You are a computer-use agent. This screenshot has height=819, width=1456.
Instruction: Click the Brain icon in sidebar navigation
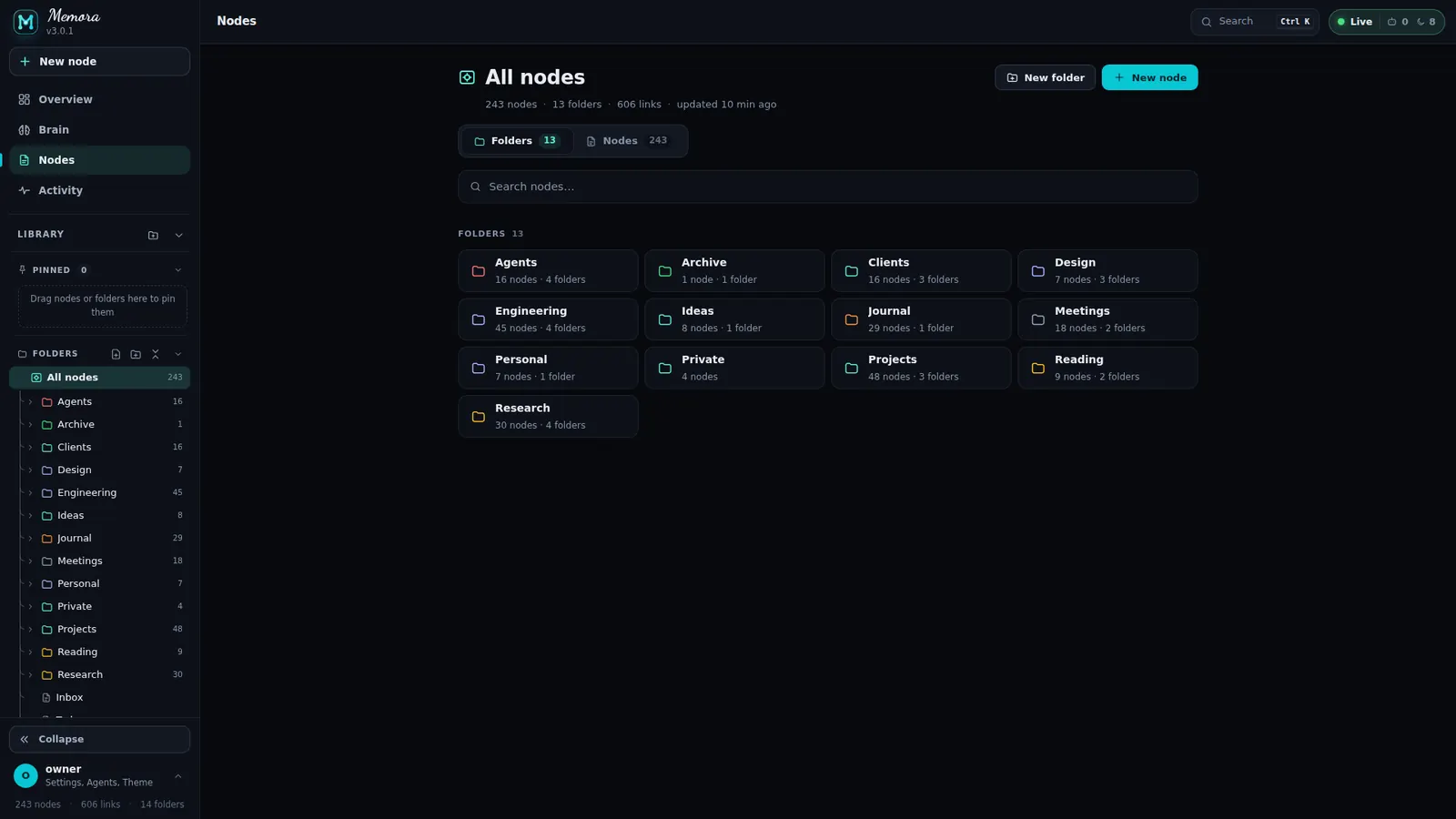pyautogui.click(x=25, y=130)
